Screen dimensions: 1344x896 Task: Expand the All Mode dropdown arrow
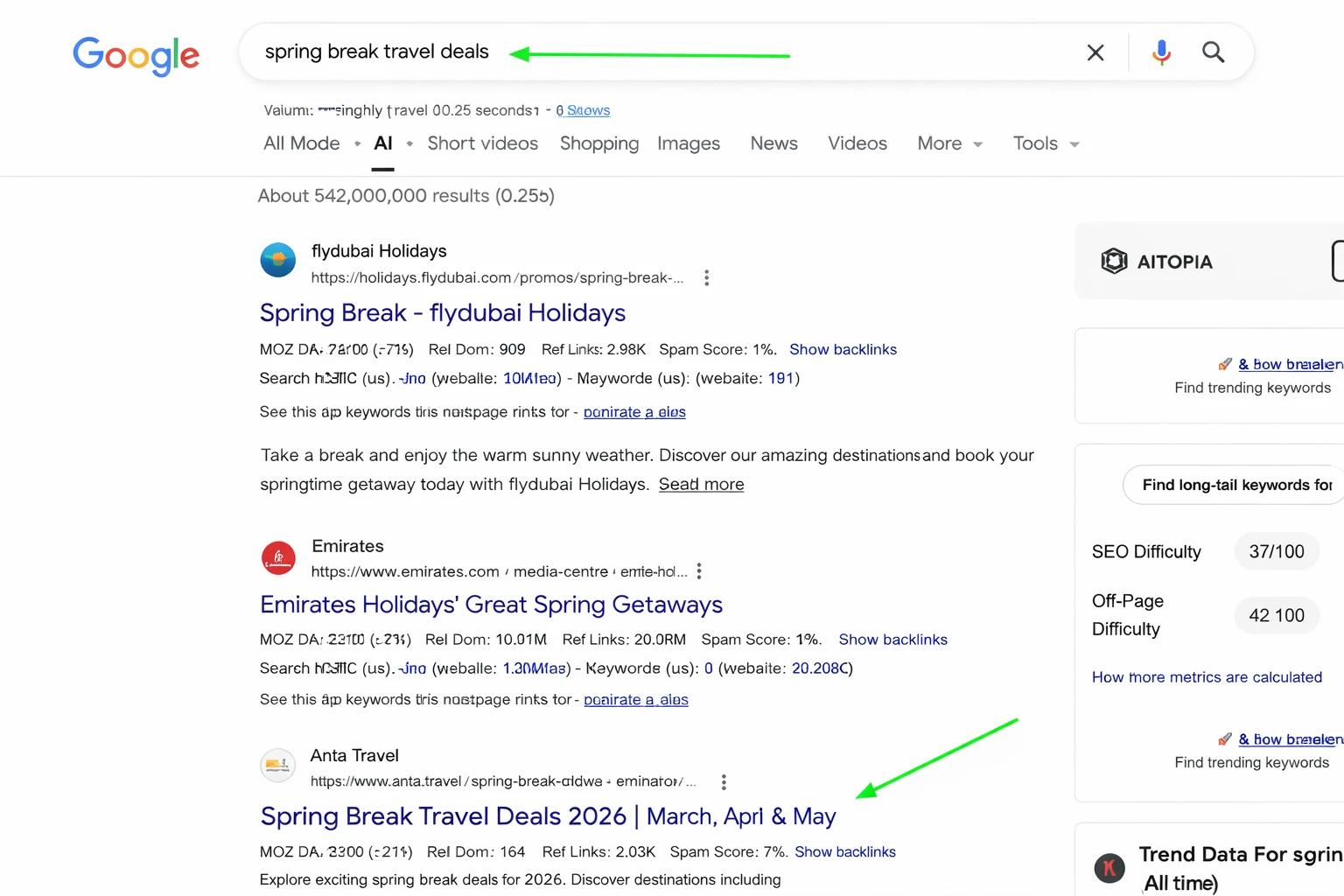(358, 143)
